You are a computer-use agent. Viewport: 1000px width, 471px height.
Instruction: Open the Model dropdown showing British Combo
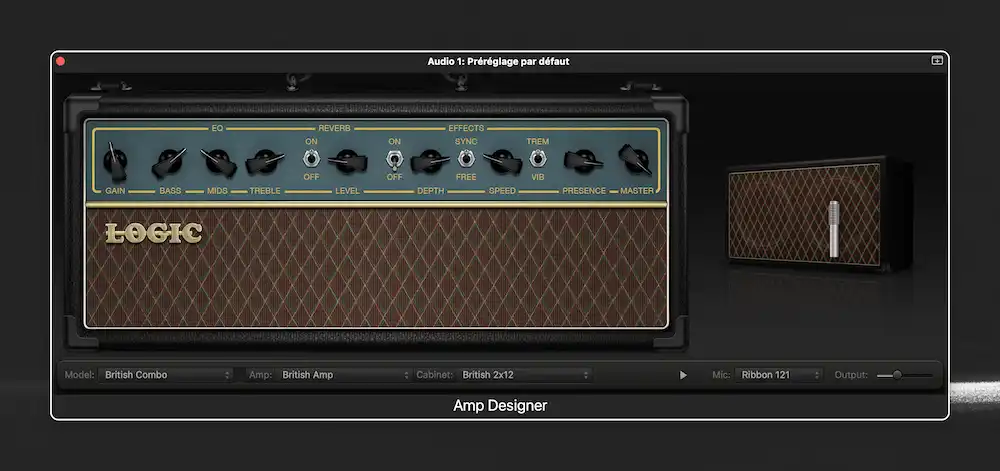tap(165, 375)
